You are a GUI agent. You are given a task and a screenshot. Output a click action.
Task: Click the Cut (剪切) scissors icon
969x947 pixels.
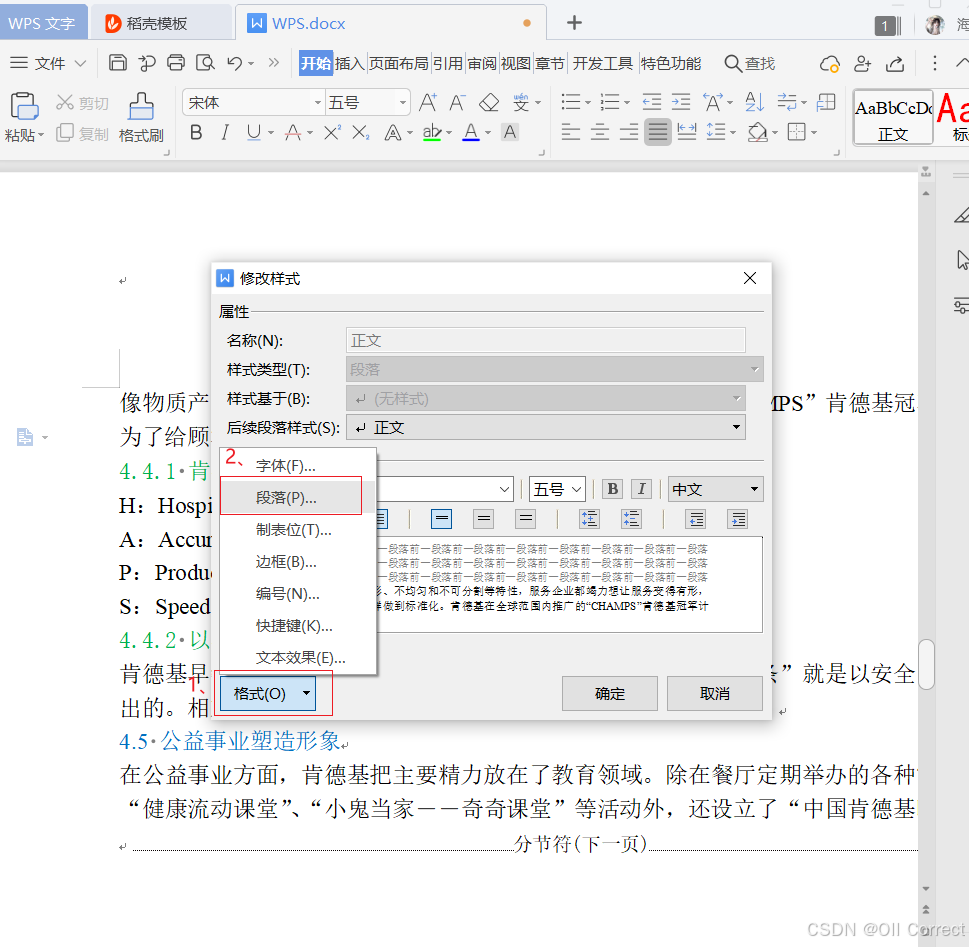pyautogui.click(x=64, y=102)
